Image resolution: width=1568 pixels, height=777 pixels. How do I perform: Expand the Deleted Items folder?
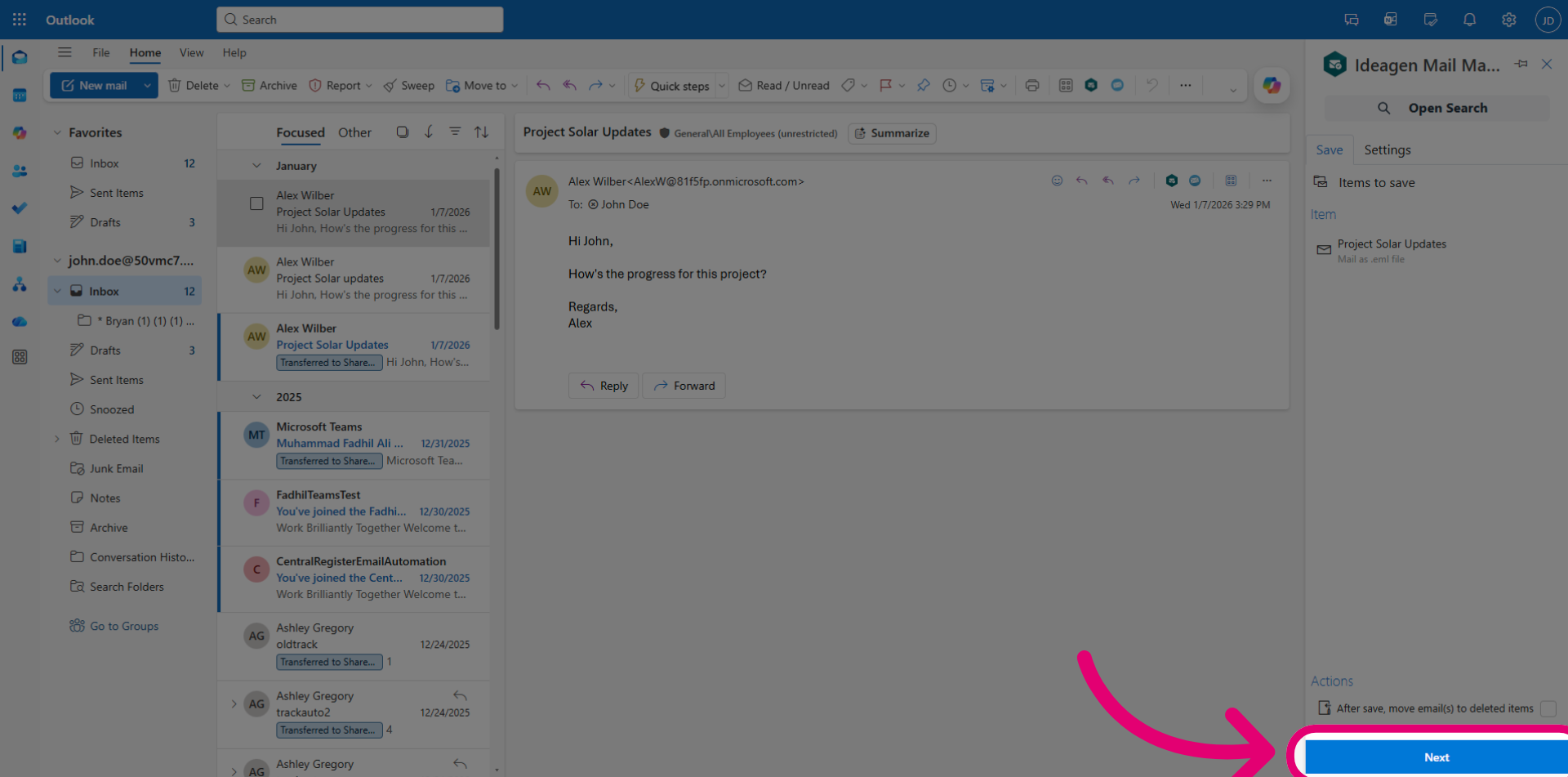(x=57, y=439)
